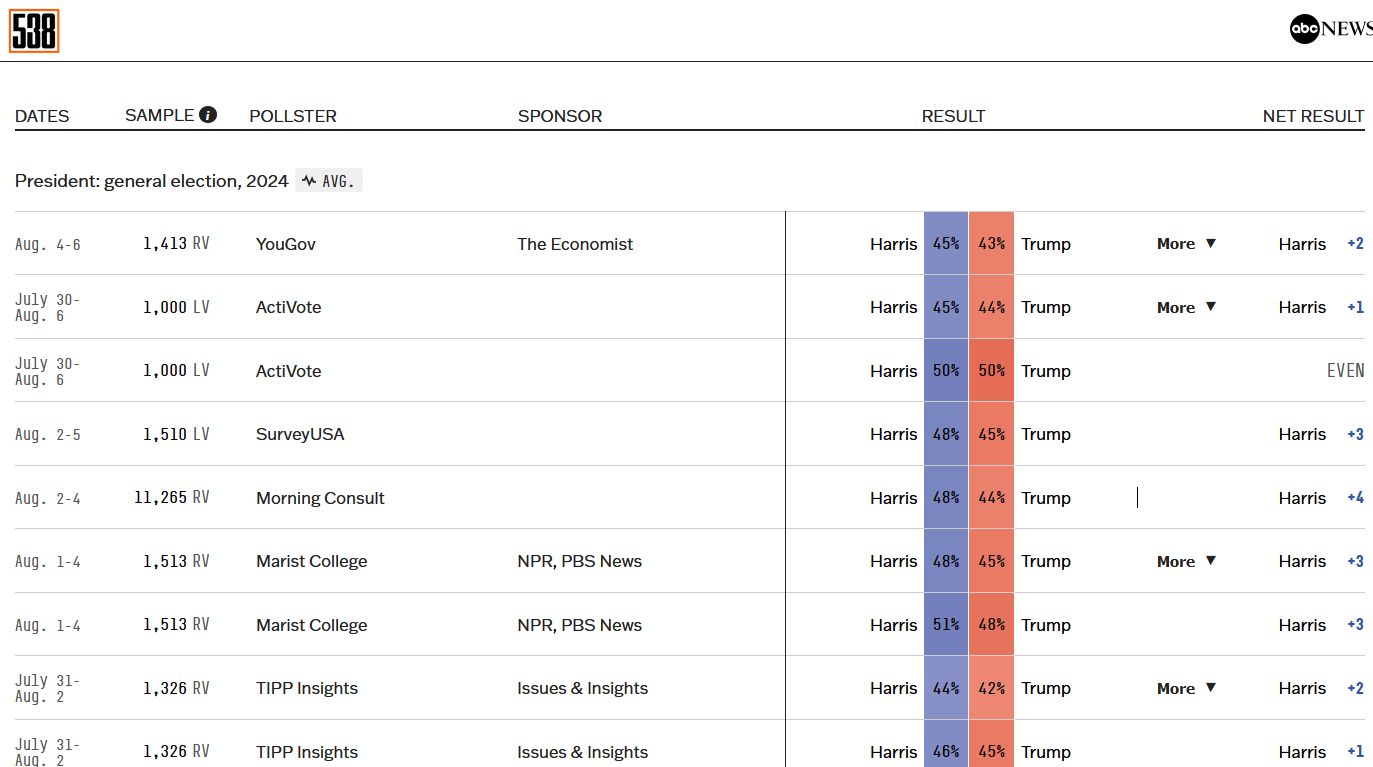Open the Morning Consult pollster link

coord(320,498)
